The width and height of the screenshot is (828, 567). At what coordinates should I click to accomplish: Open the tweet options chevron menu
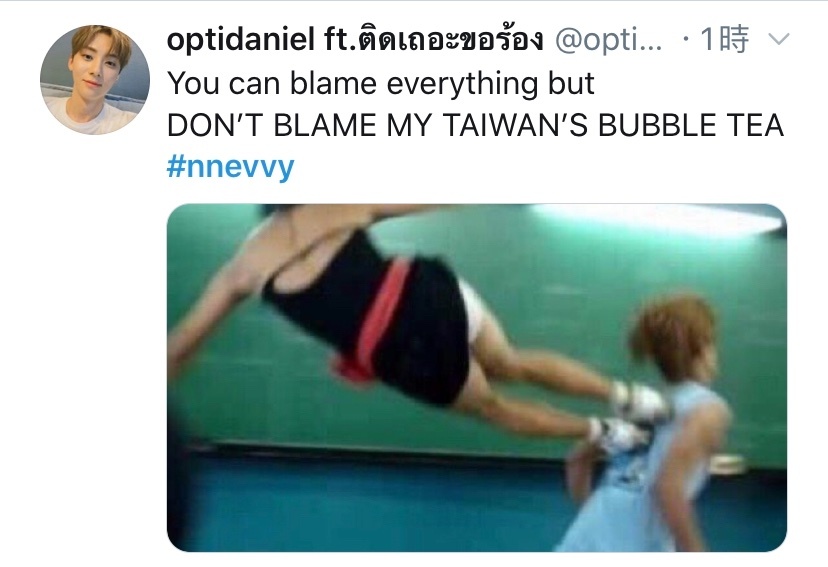coord(778,39)
